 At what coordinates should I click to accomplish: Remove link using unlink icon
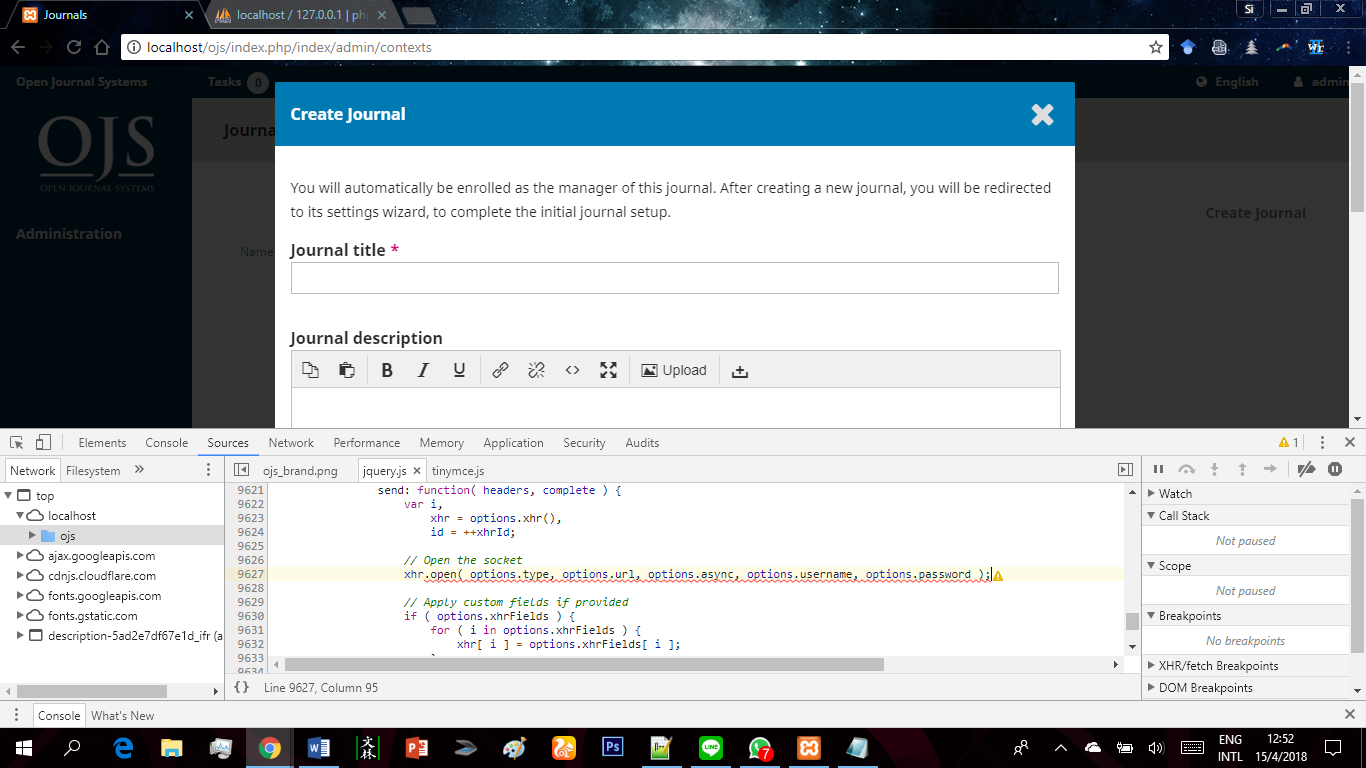click(536, 370)
